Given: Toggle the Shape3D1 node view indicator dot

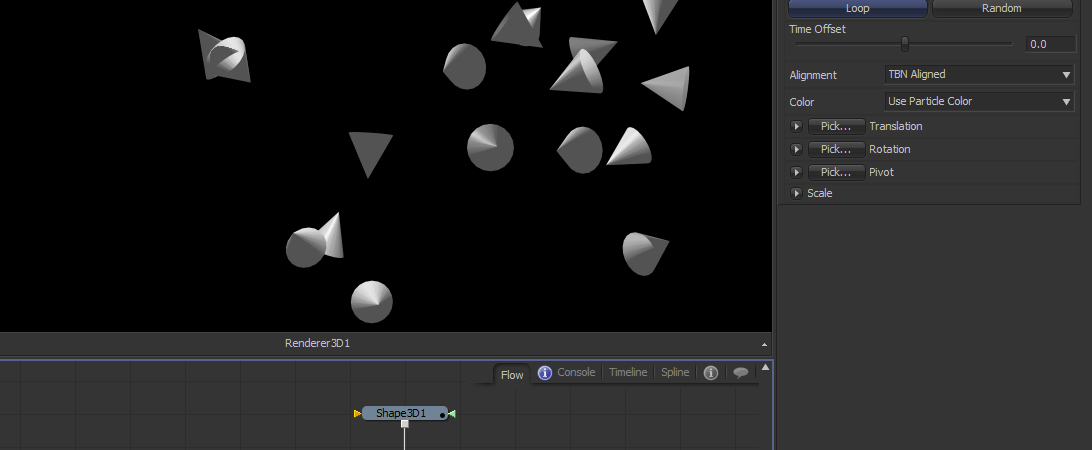Looking at the screenshot, I should pyautogui.click(x=442, y=416).
